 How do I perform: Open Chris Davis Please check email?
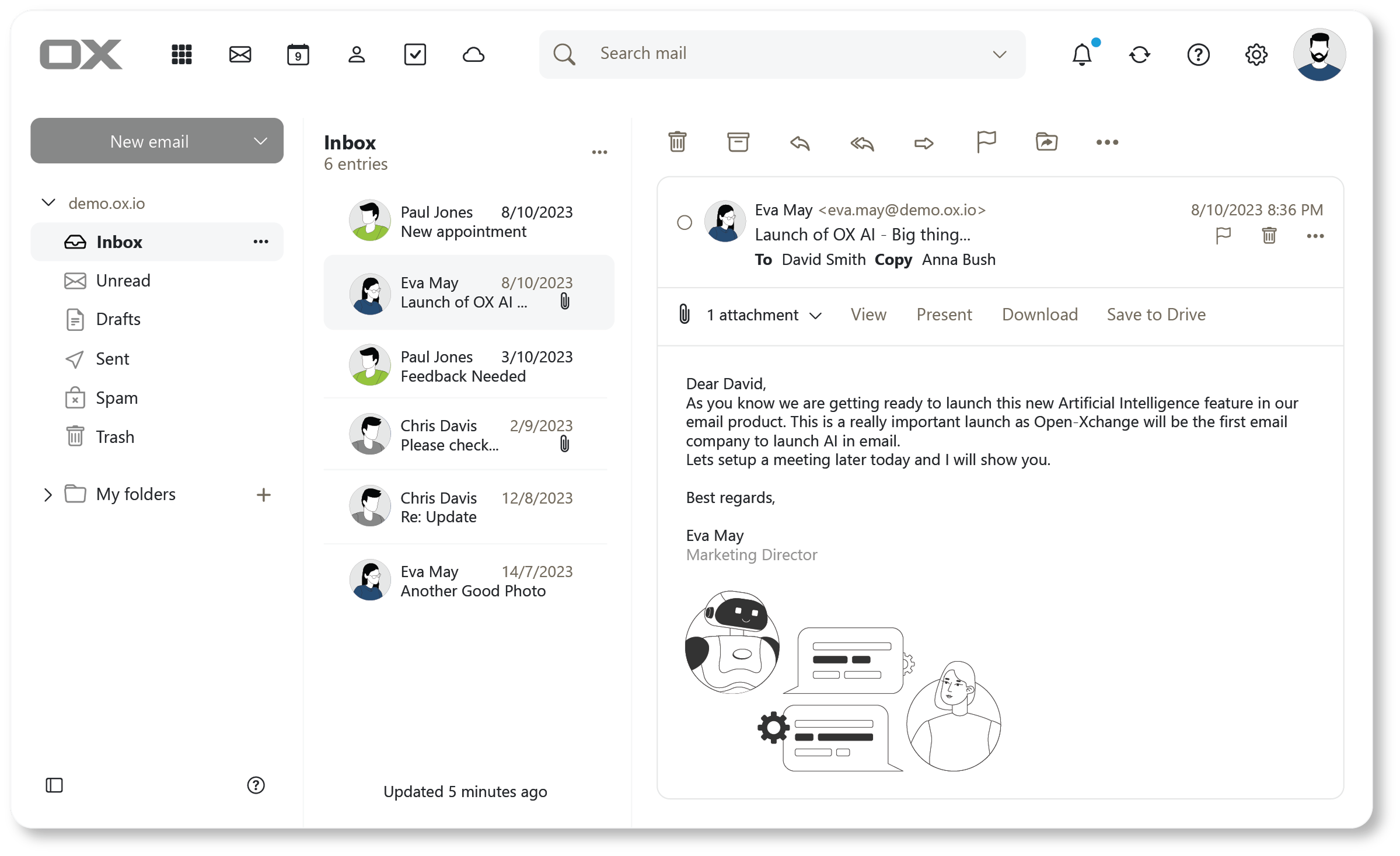point(469,434)
